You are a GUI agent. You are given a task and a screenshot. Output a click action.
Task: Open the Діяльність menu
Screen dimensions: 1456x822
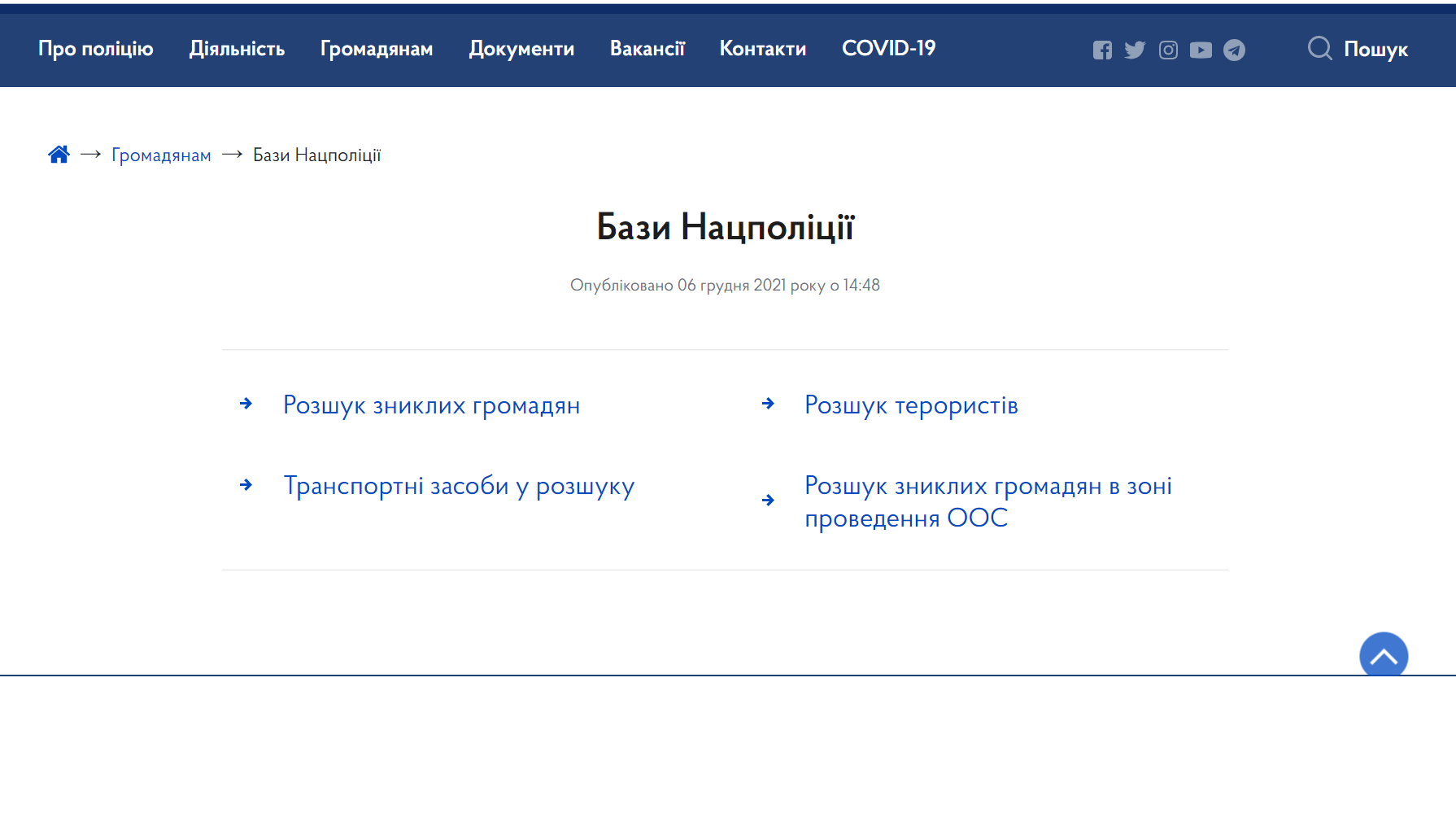pos(237,49)
